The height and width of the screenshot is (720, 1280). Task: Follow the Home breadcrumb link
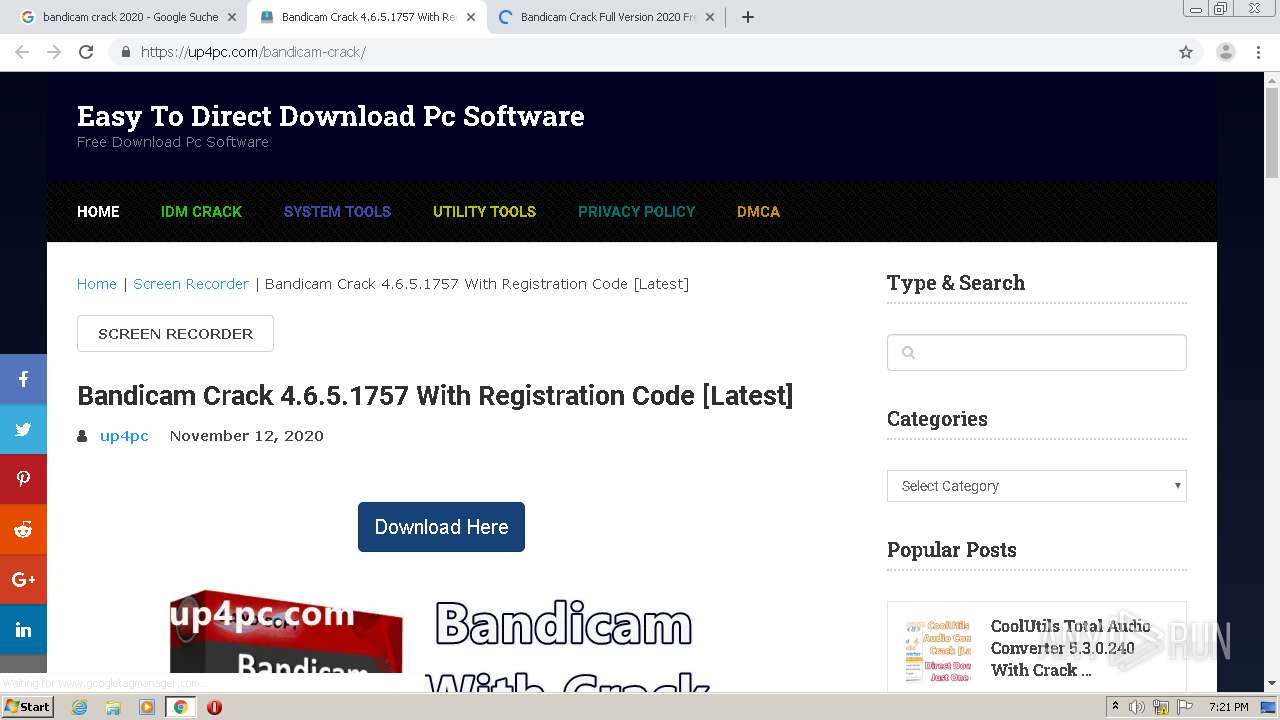[97, 284]
